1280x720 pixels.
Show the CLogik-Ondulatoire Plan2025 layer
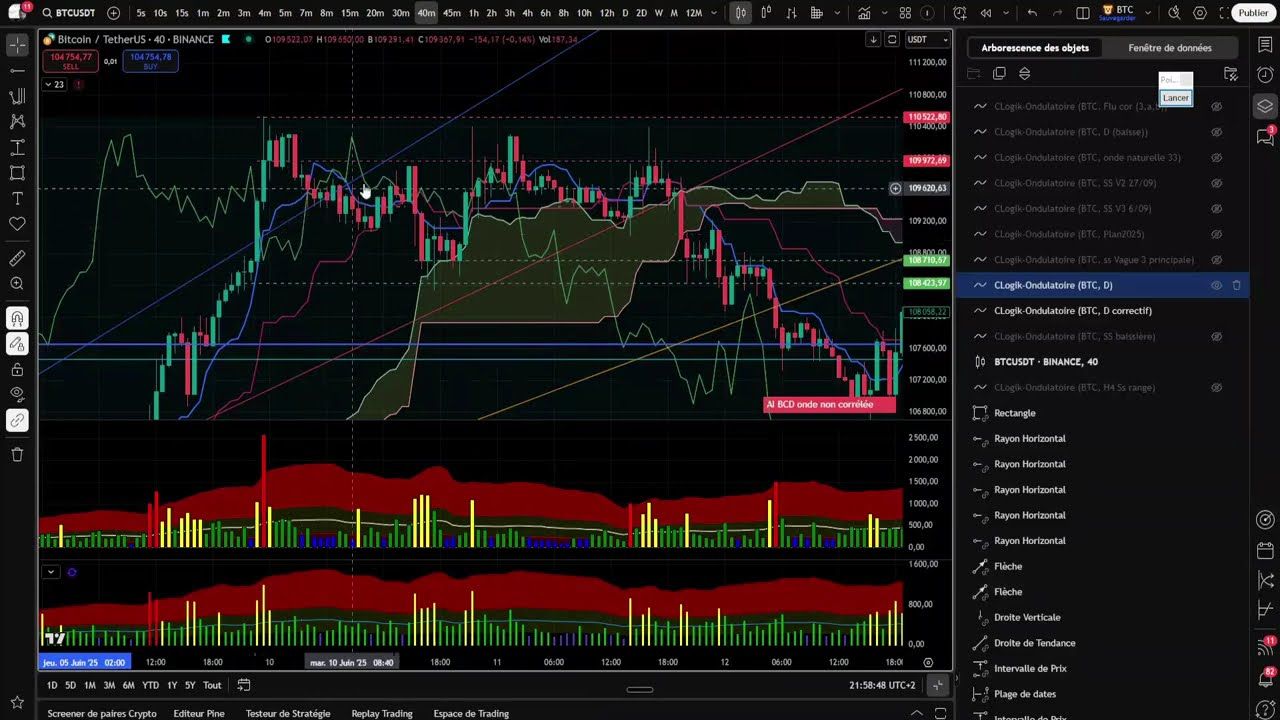1217,234
